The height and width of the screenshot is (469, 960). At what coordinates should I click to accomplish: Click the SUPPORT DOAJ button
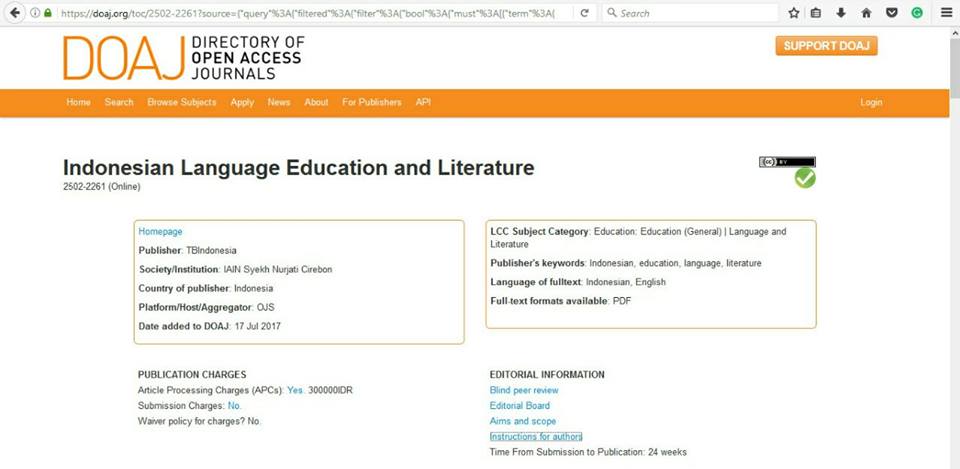click(827, 46)
